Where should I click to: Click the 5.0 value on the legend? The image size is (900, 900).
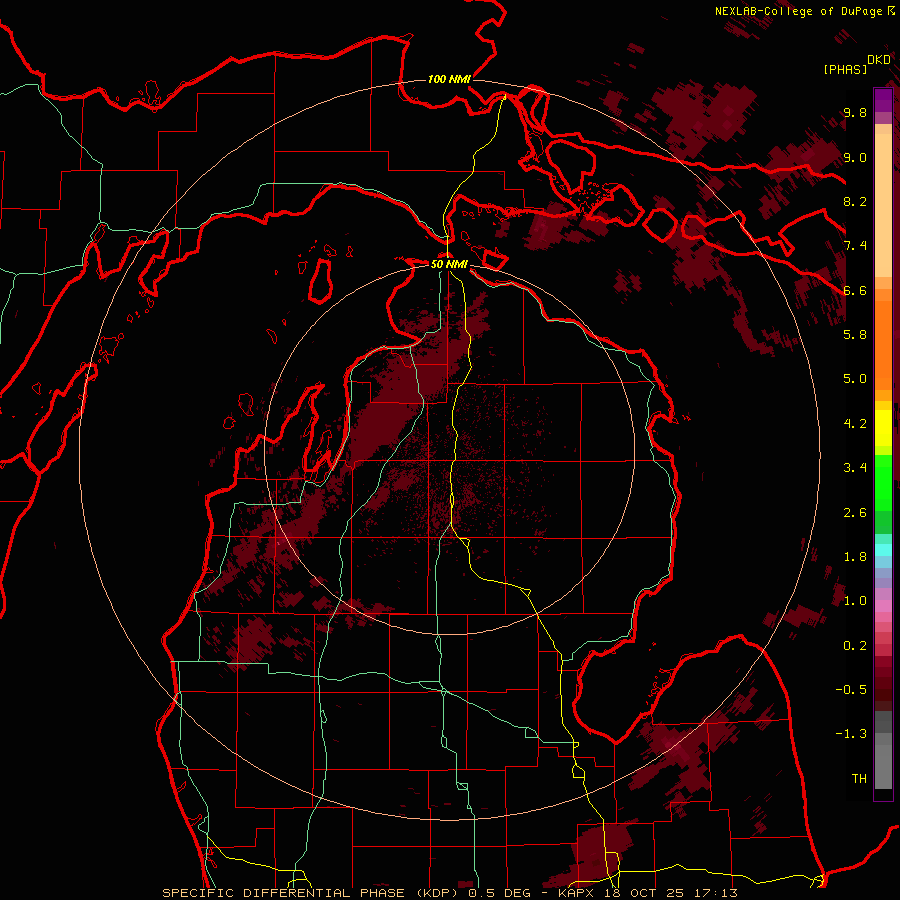click(855, 379)
